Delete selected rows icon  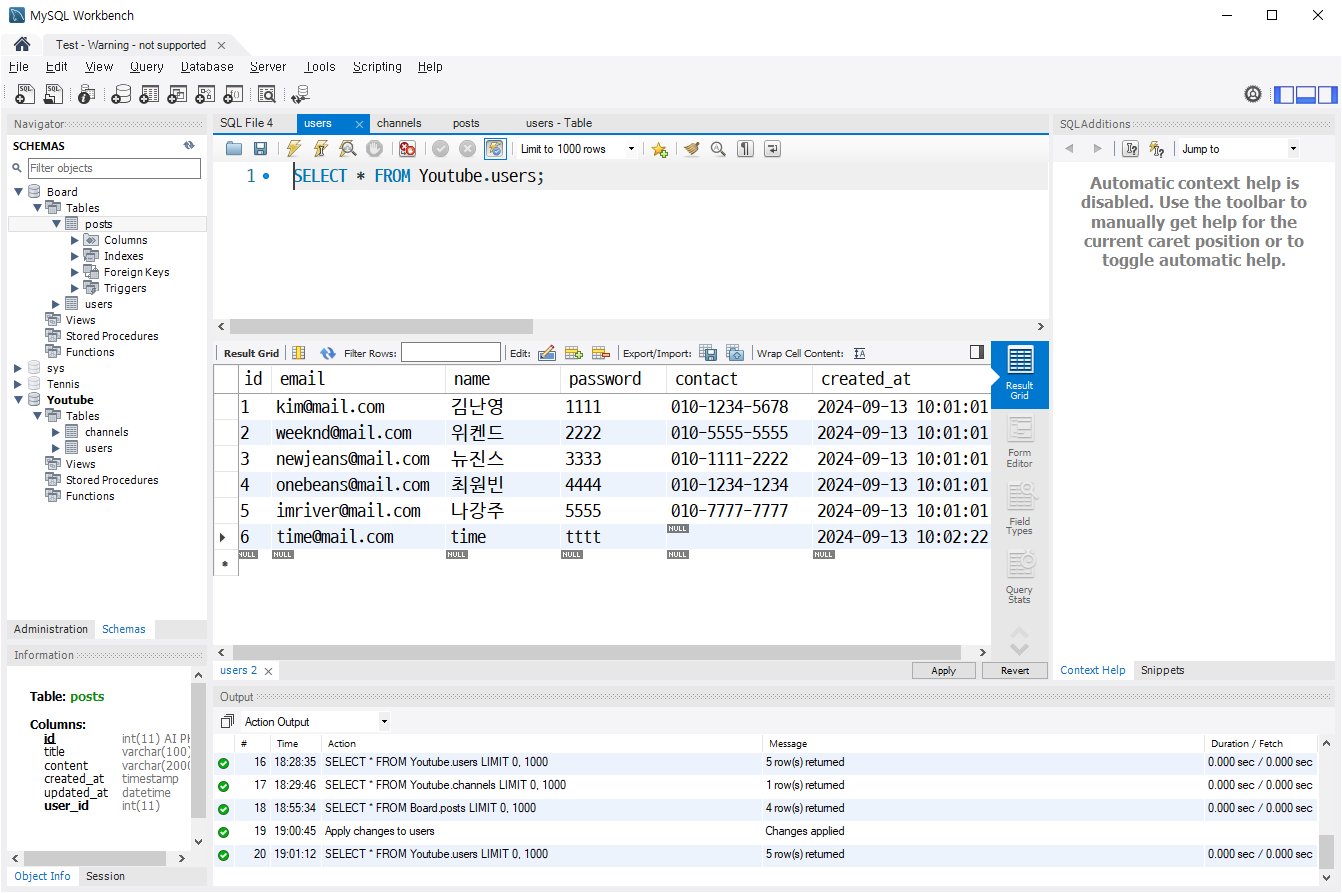pos(601,353)
